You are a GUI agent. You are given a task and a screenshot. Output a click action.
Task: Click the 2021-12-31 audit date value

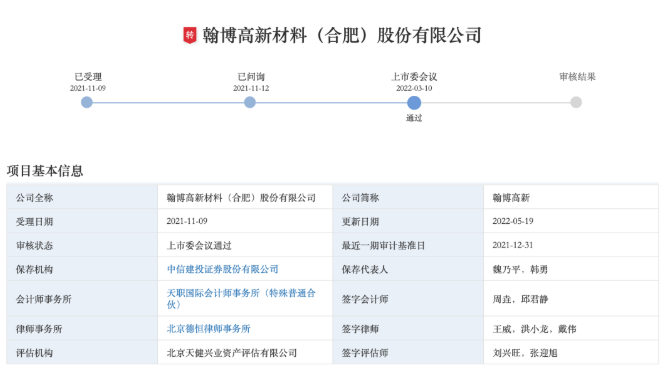[513, 245]
